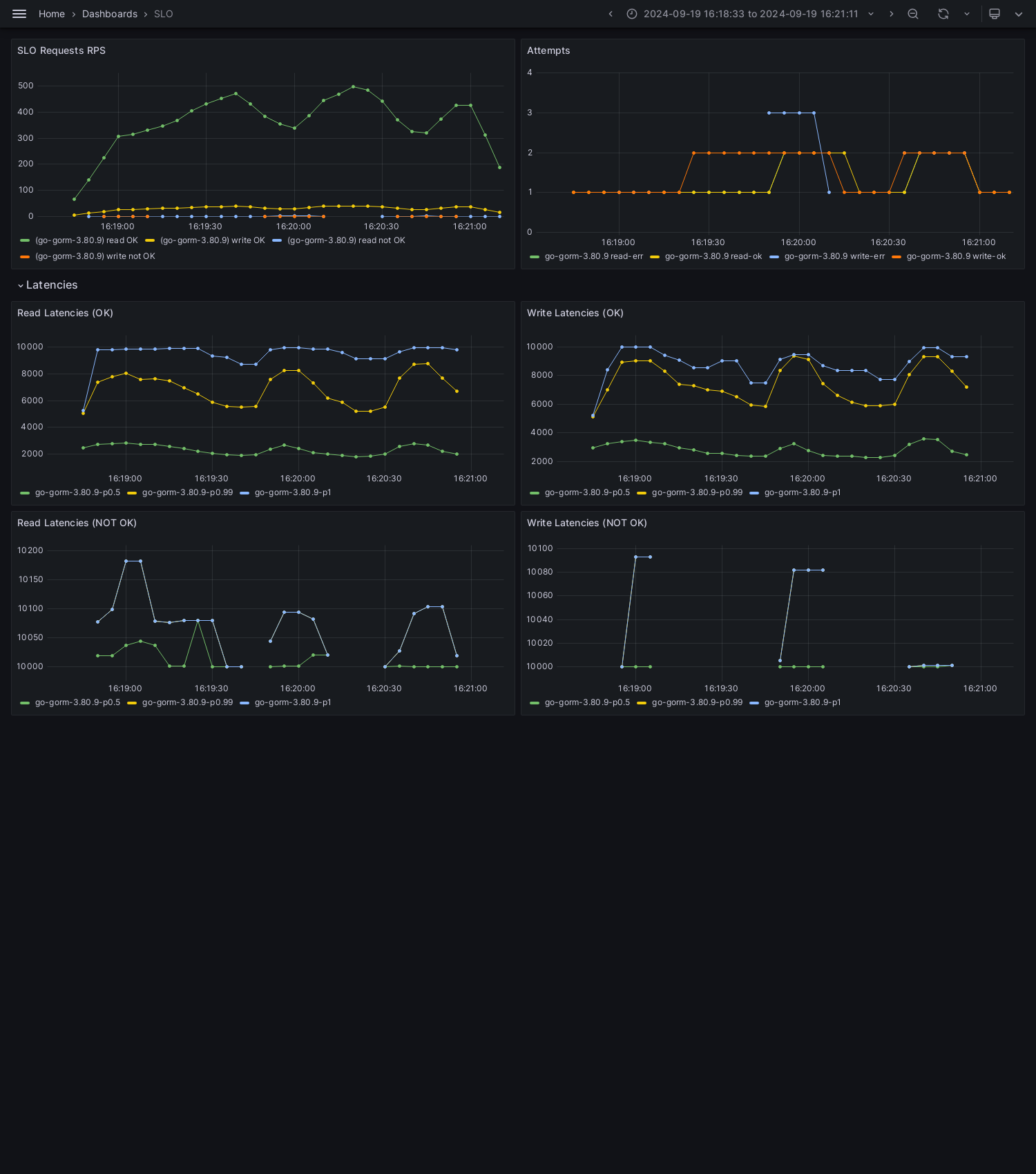The height and width of the screenshot is (1174, 1036).
Task: Toggle write-err series in Attempts legend
Action: pos(834,256)
